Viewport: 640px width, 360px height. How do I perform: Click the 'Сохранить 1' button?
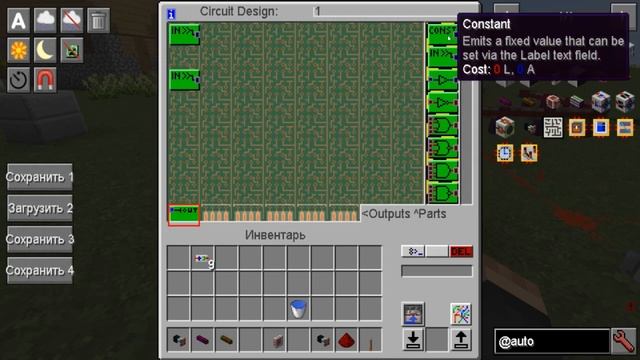pyautogui.click(x=40, y=177)
